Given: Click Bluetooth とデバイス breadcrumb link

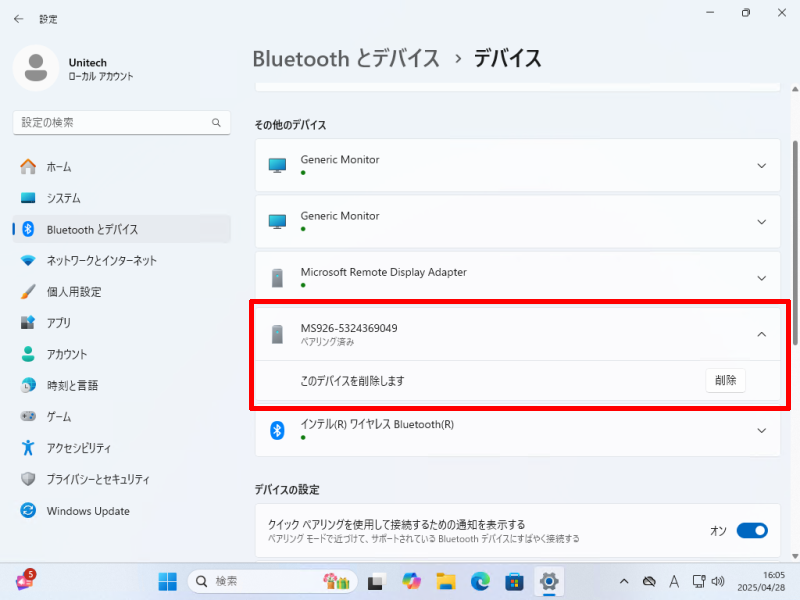Looking at the screenshot, I should click(346, 58).
